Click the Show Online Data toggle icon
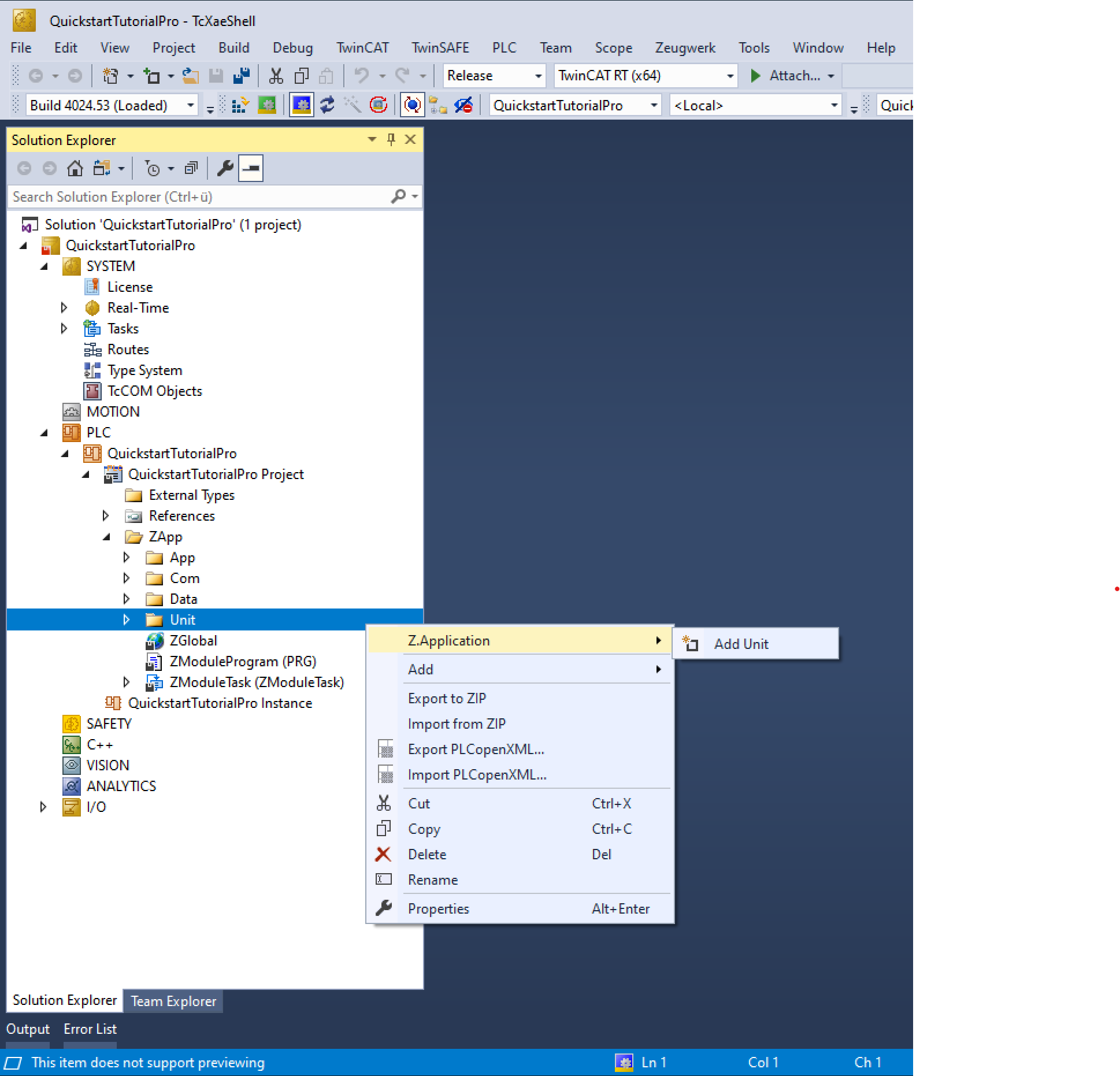Viewport: 1120px width, 1076px height. click(411, 105)
